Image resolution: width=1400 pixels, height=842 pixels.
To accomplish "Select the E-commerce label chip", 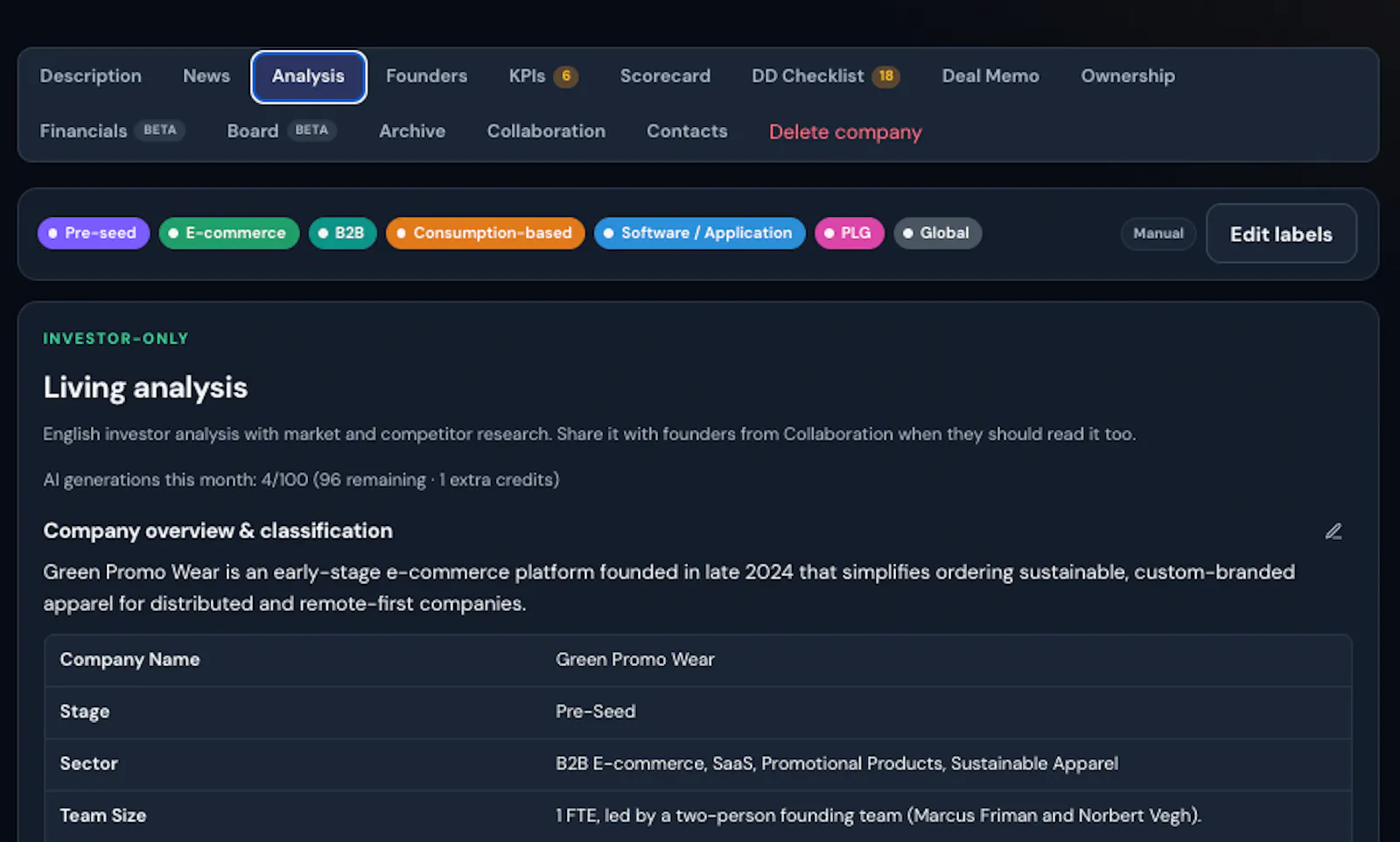I will tap(229, 233).
